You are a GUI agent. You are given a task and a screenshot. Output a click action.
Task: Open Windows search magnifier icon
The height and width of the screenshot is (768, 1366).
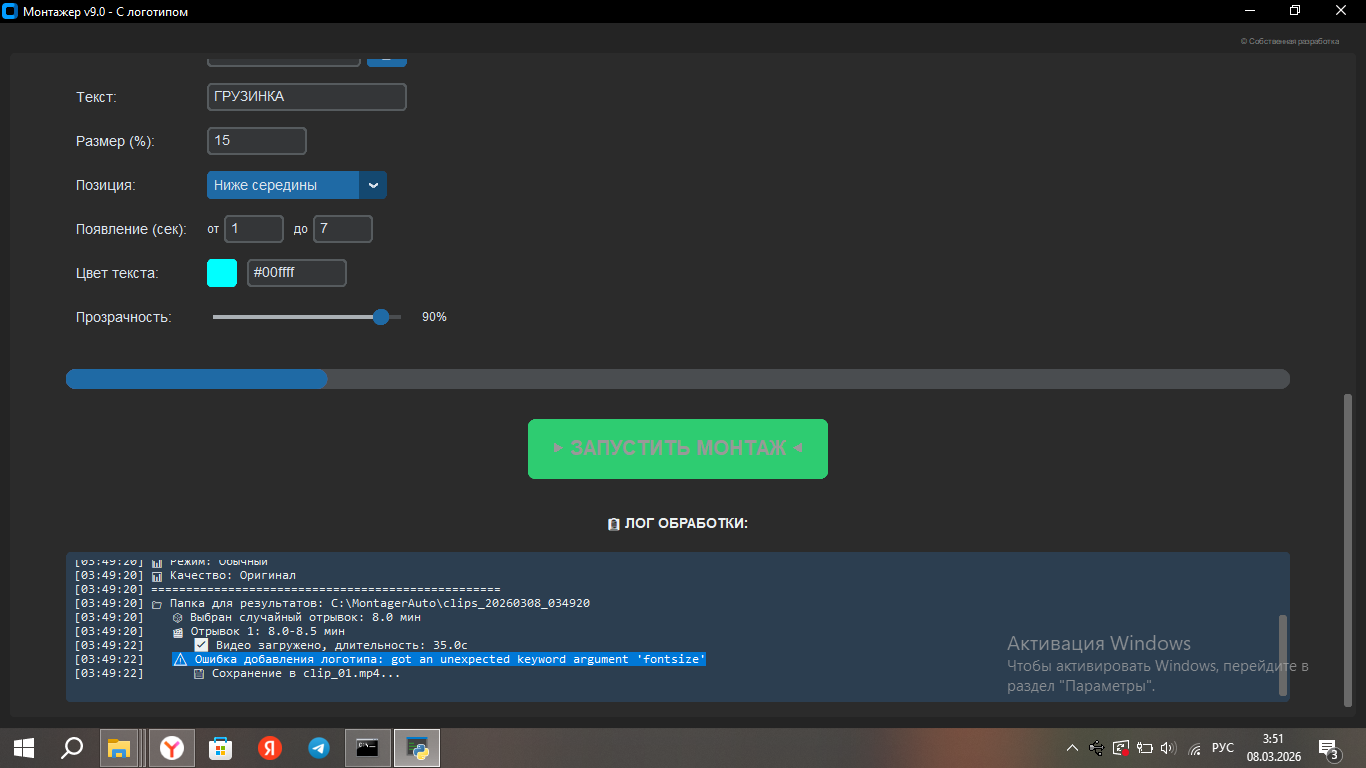click(72, 748)
